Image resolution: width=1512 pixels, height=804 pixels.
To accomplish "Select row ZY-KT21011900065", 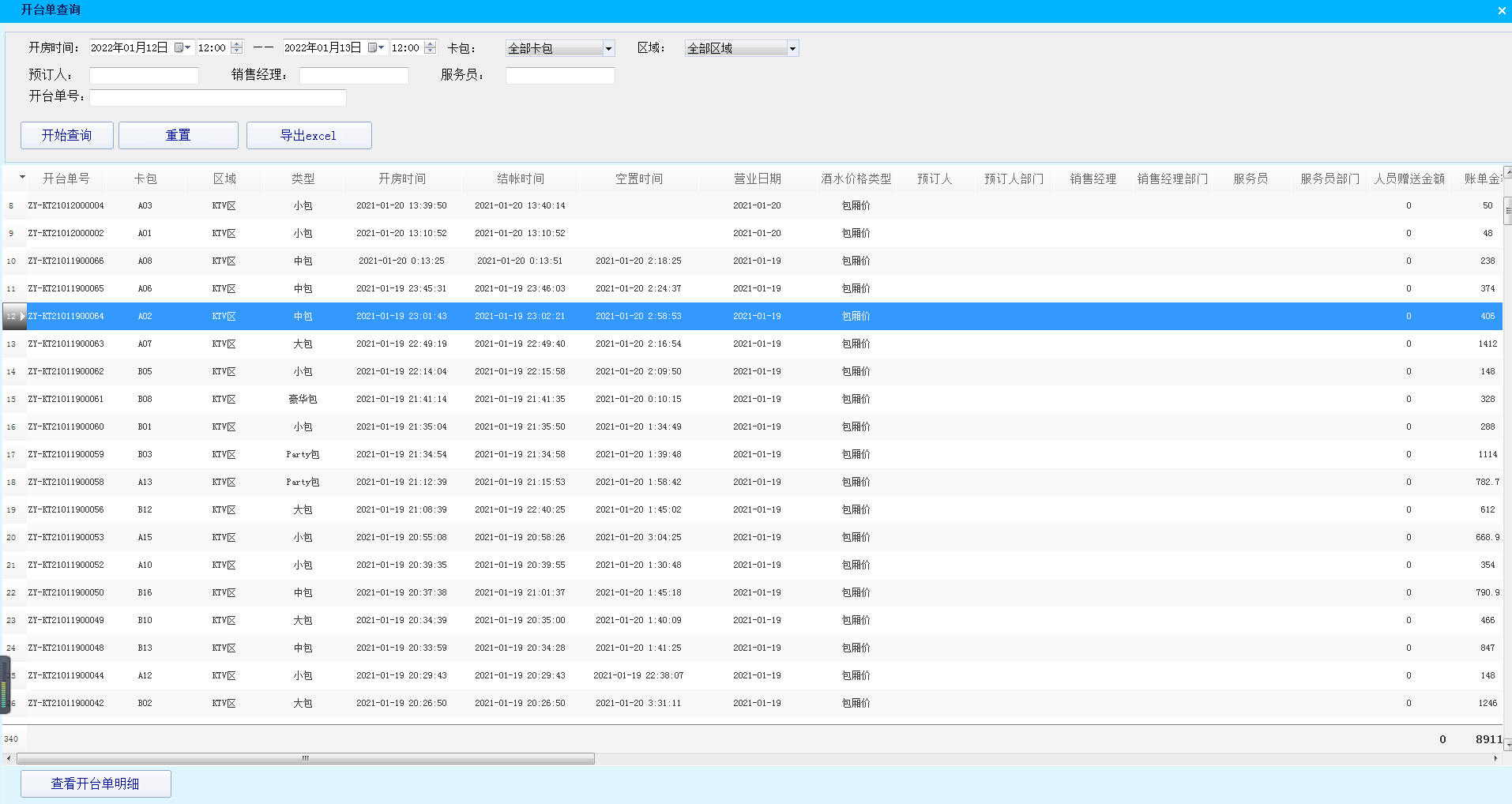I will tap(752, 288).
